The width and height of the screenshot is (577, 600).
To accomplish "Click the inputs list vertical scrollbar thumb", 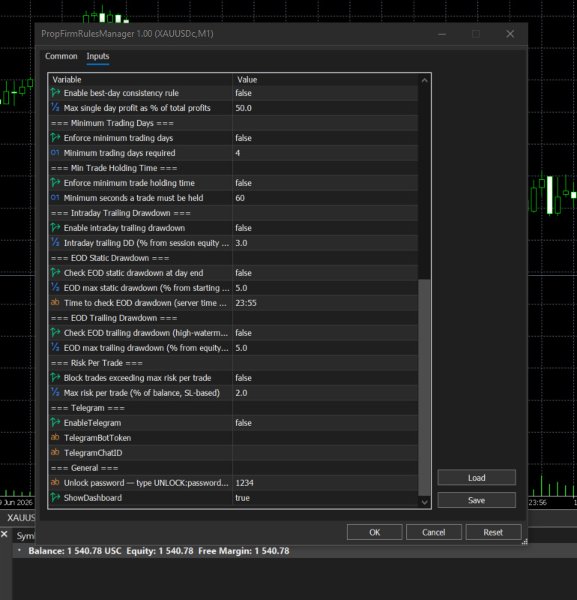I will pos(424,387).
